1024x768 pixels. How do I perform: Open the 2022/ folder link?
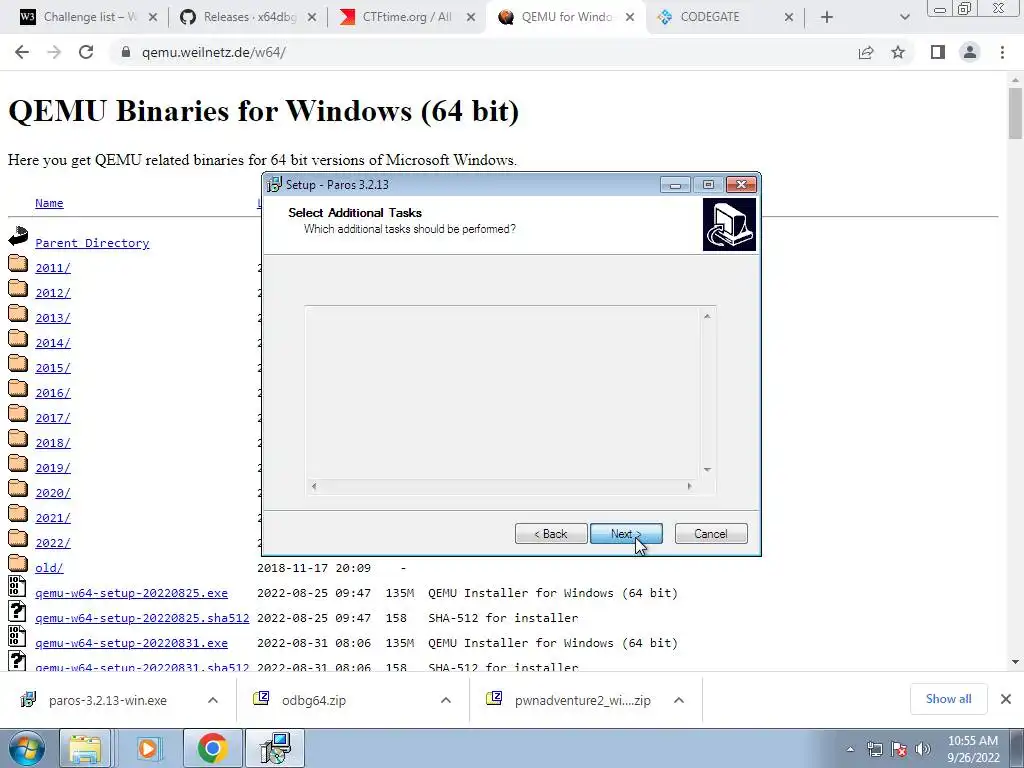(x=52, y=543)
